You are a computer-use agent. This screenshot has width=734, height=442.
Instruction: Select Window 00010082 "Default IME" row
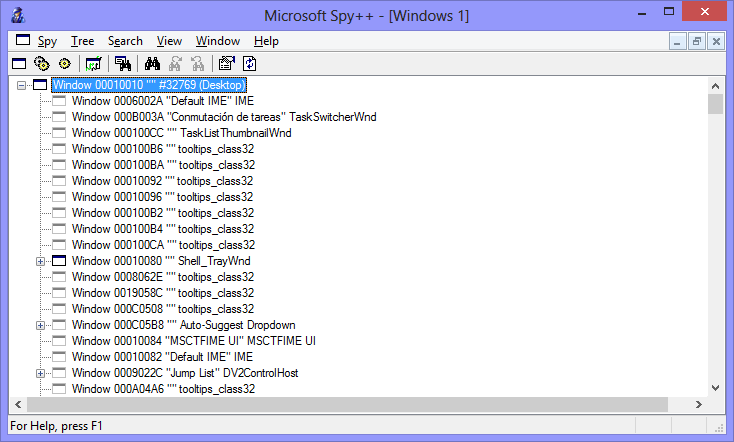pos(162,357)
